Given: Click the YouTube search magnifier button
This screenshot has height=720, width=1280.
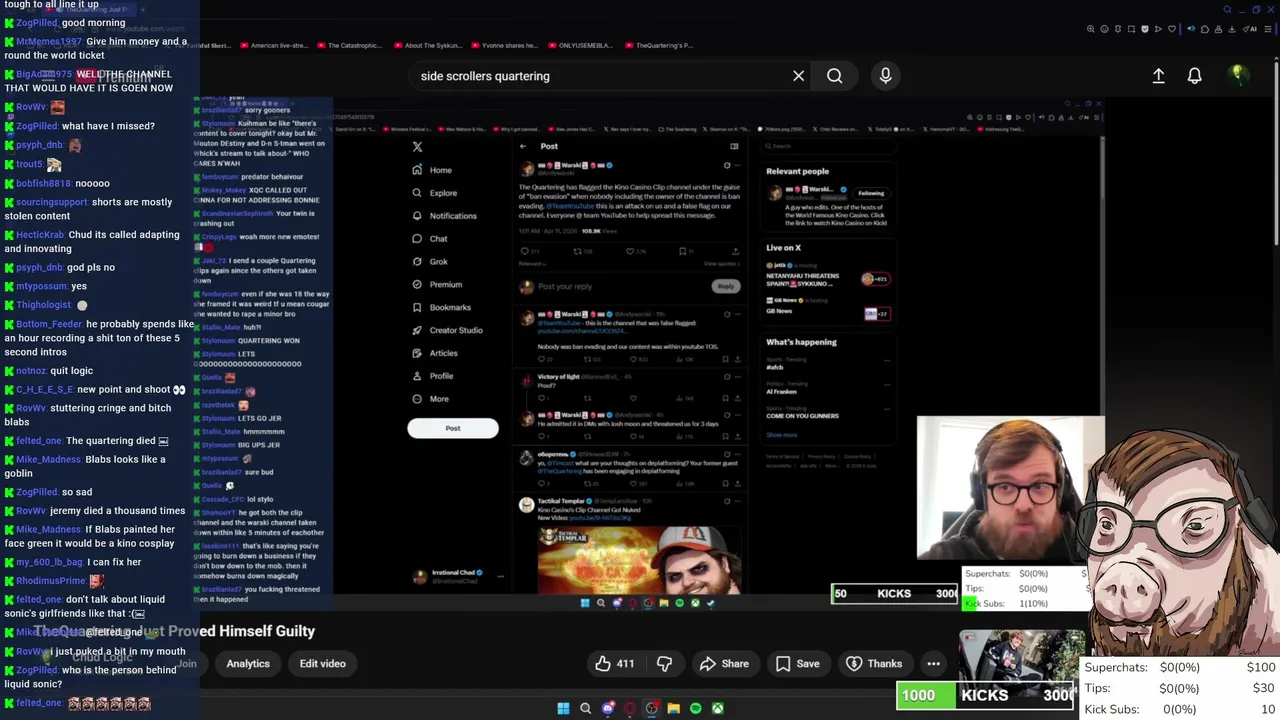Looking at the screenshot, I should 834,76.
